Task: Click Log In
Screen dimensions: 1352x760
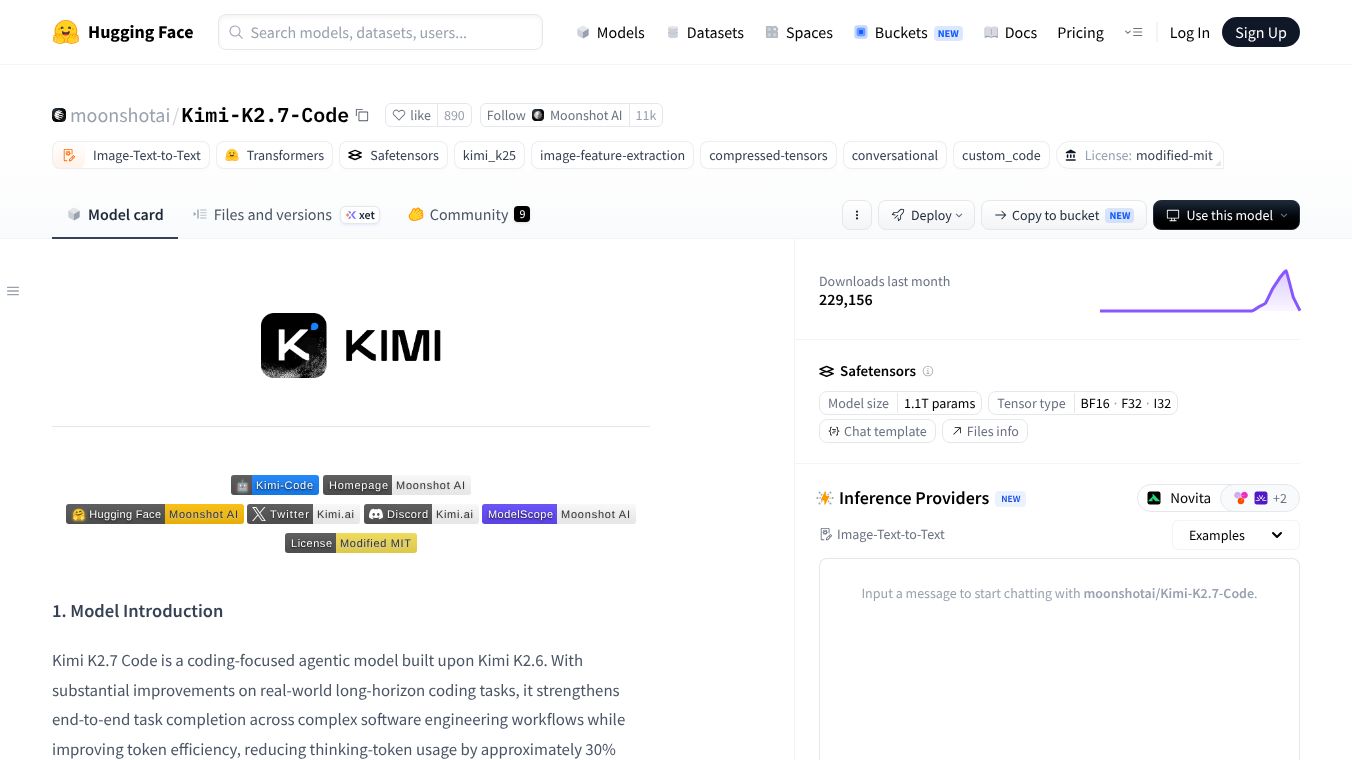Action: 1189,33
